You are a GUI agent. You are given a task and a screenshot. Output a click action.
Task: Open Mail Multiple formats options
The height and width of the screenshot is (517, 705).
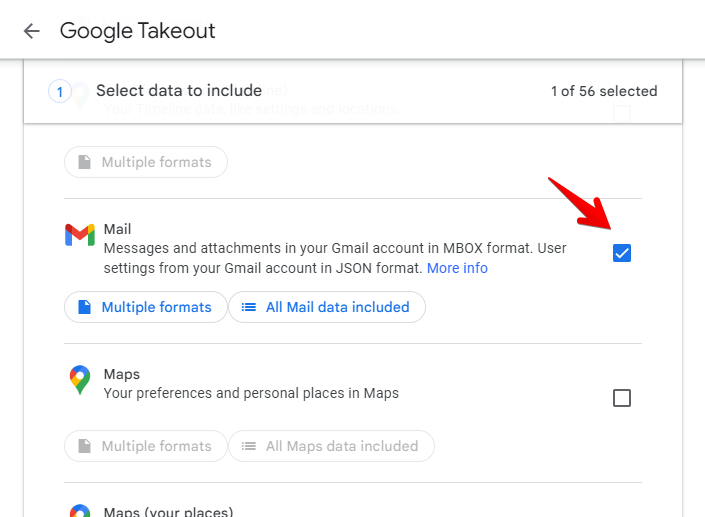pyautogui.click(x=145, y=307)
